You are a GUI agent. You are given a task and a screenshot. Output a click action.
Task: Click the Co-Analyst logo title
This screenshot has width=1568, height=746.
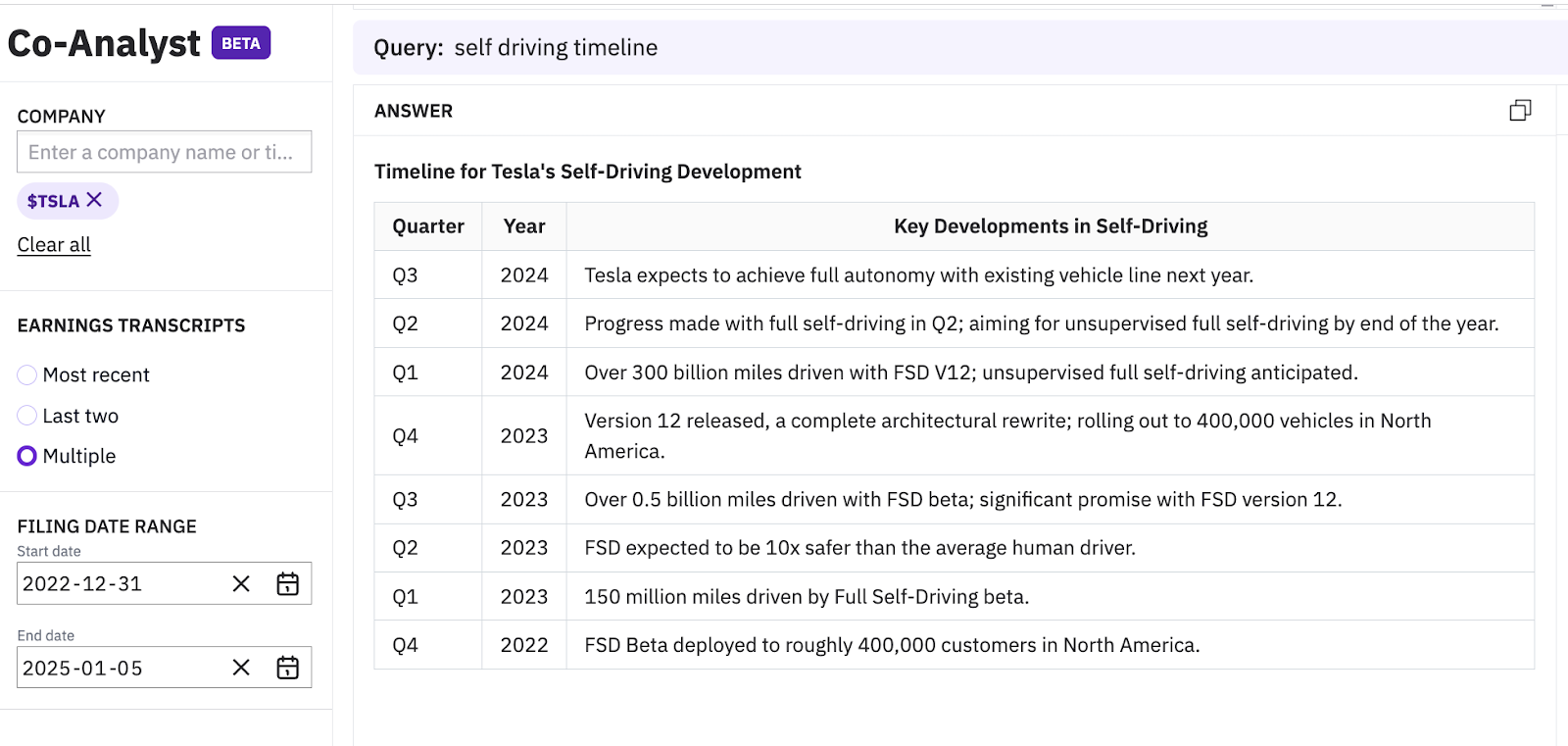pyautogui.click(x=104, y=44)
